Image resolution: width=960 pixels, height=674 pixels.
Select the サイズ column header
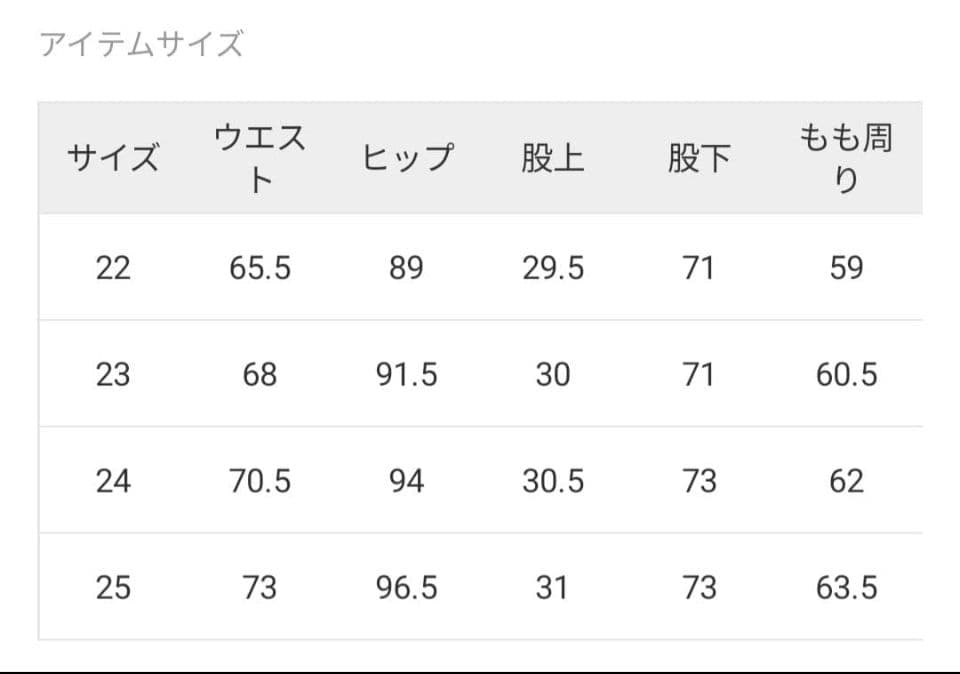(x=113, y=158)
